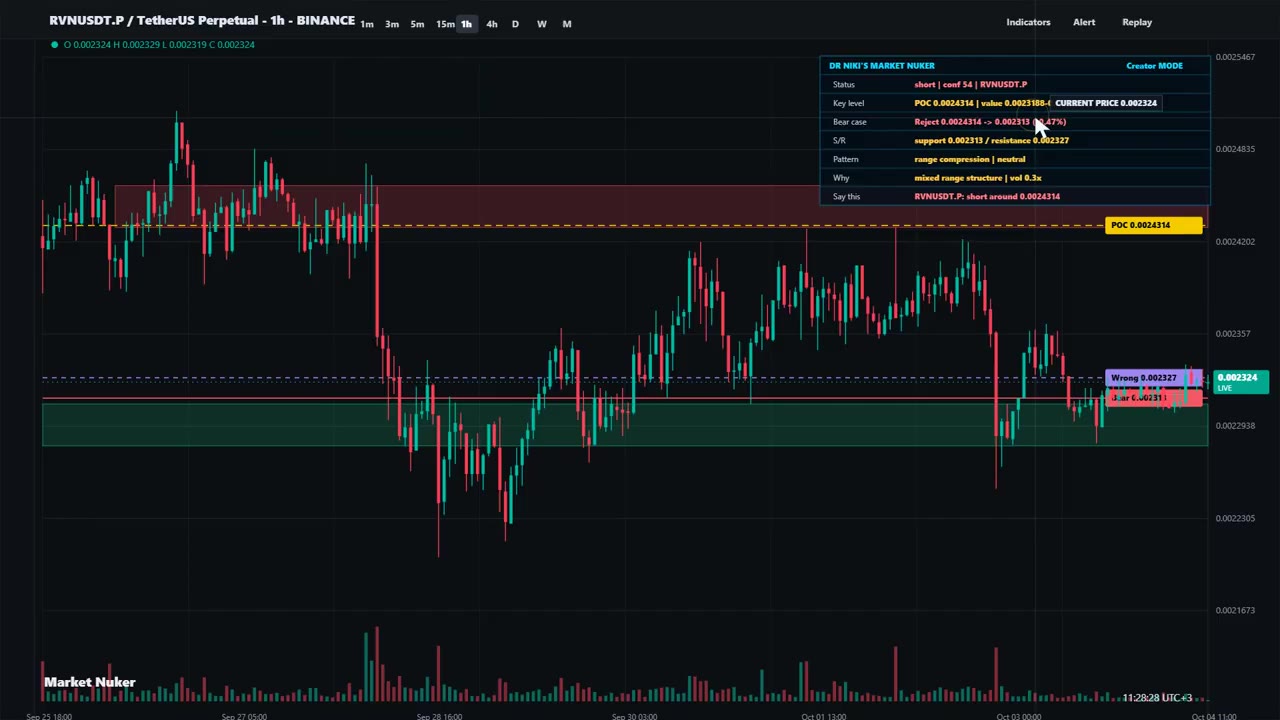Switch to the 1m timeframe
This screenshot has width=1280, height=720.
click(x=367, y=24)
